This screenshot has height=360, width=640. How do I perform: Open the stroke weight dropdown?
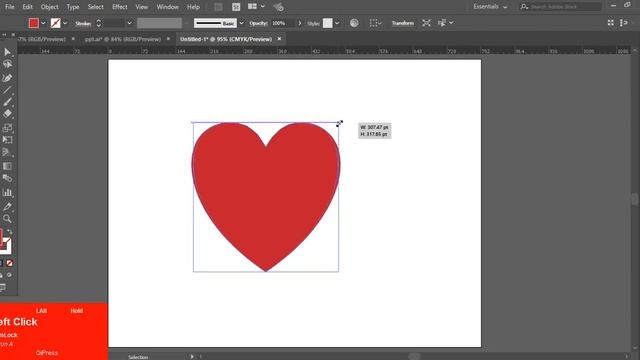129,23
